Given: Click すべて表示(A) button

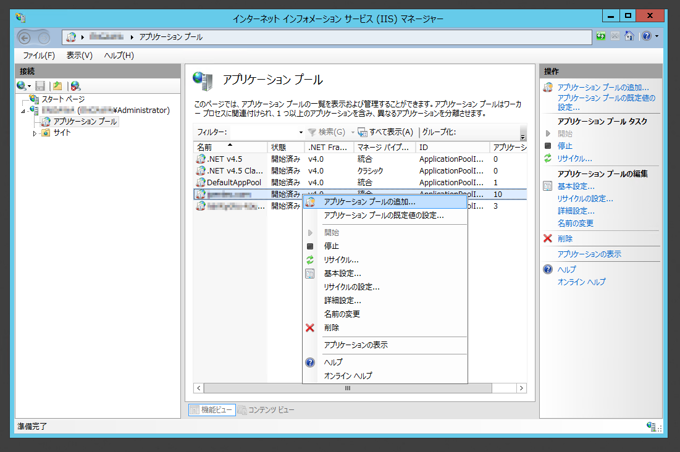Looking at the screenshot, I should pos(386,132).
